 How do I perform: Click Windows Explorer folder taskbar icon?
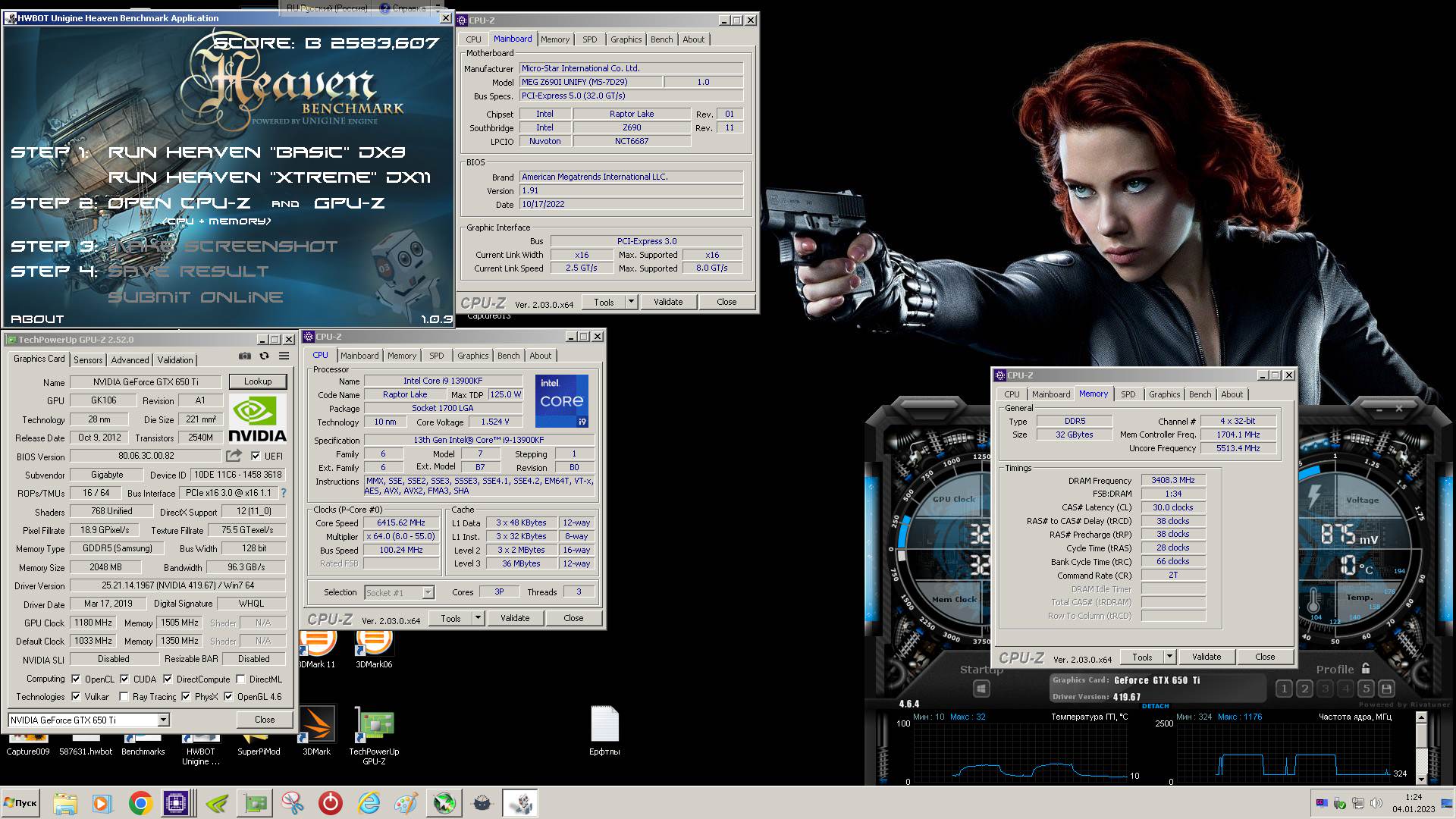point(65,803)
